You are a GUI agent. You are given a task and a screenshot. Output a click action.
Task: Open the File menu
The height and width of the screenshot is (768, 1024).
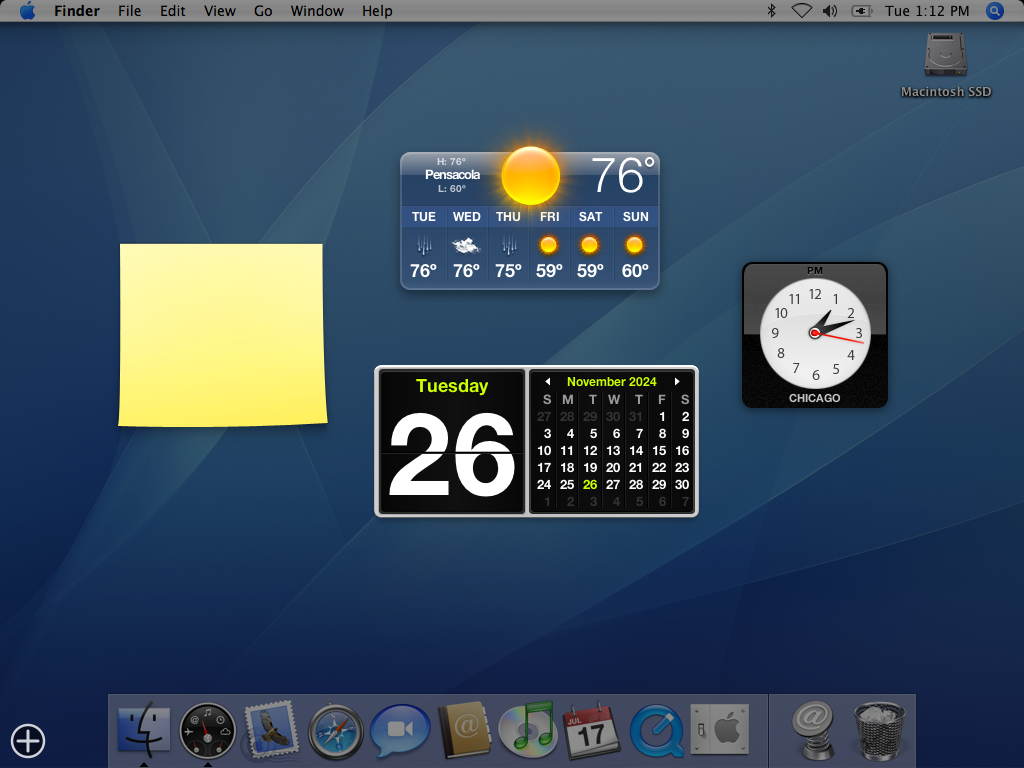tap(129, 11)
